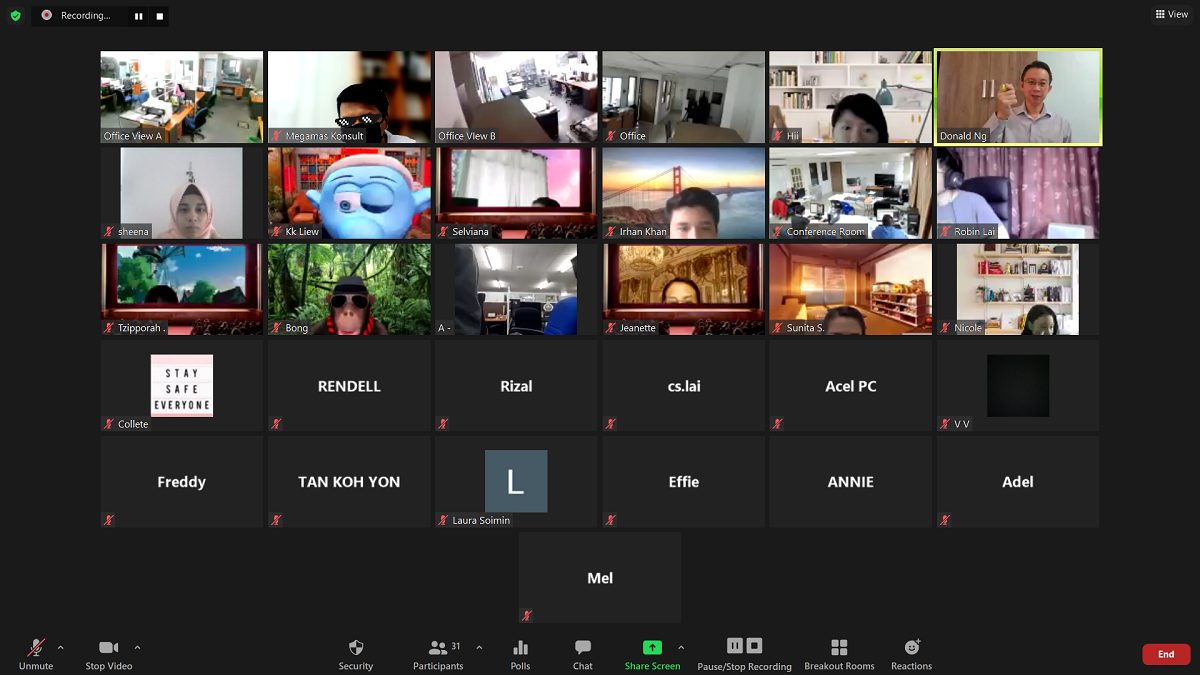
Task: Expand share options caret beside Share Screen
Action: tap(681, 647)
